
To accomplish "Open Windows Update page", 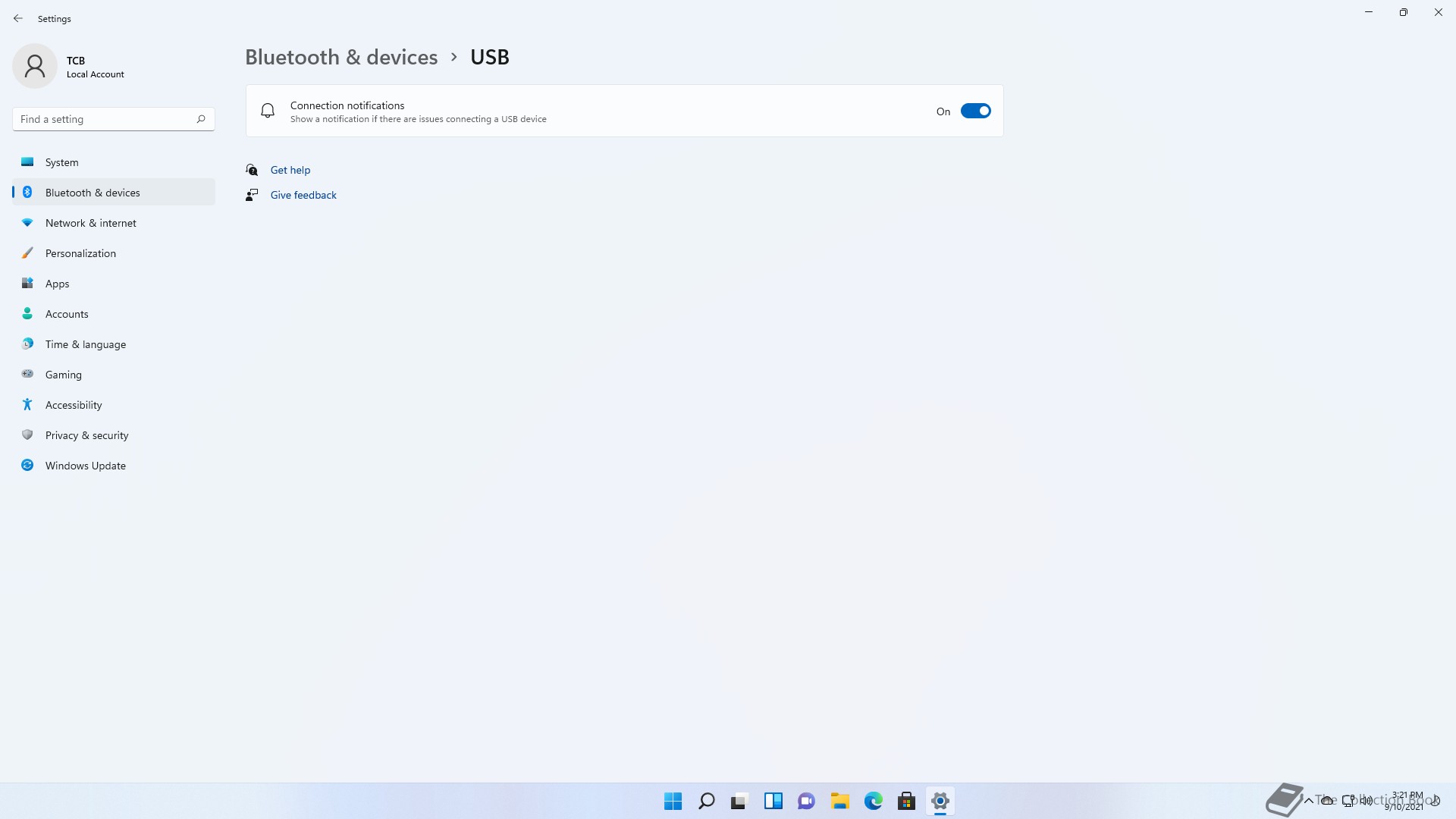I will click(x=114, y=466).
